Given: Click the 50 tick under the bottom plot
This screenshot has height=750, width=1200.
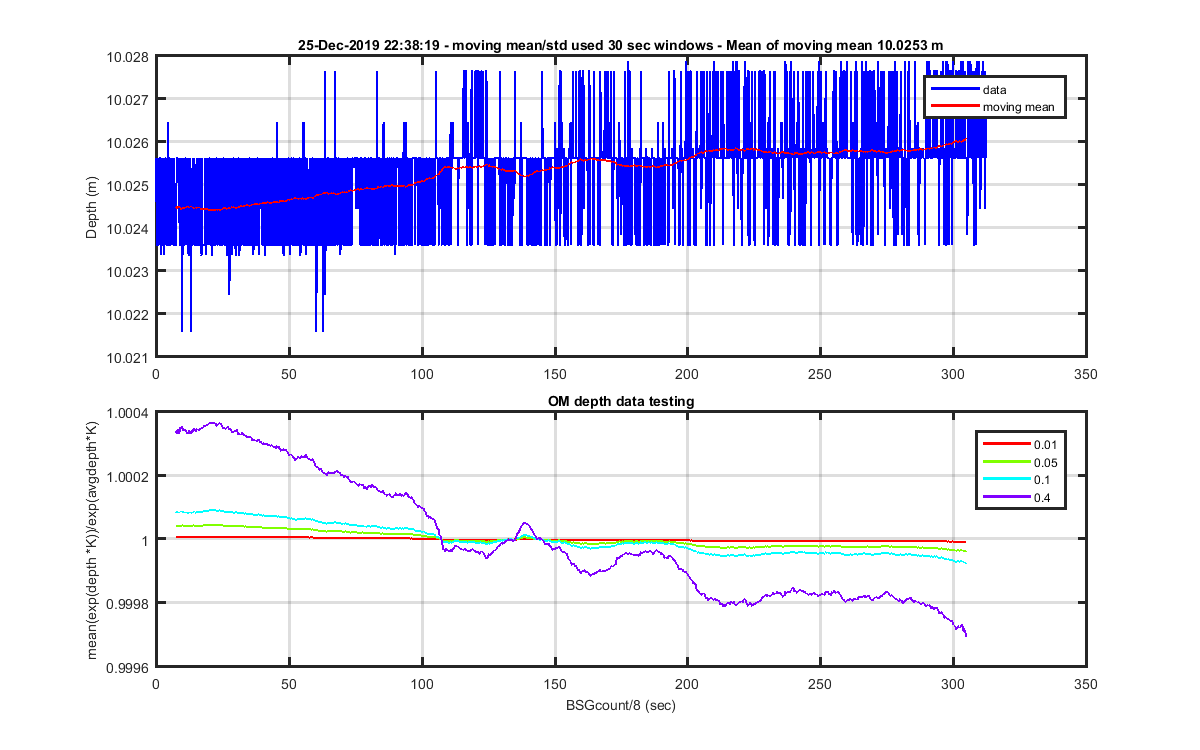Looking at the screenshot, I should tap(288, 683).
